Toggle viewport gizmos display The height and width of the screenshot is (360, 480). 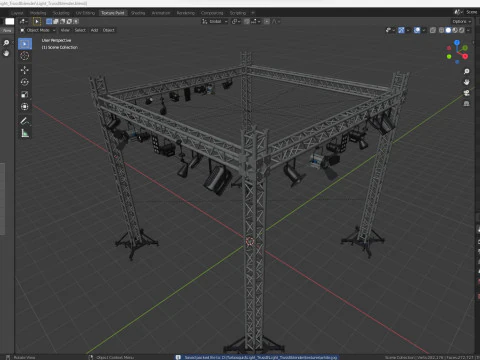point(401,30)
